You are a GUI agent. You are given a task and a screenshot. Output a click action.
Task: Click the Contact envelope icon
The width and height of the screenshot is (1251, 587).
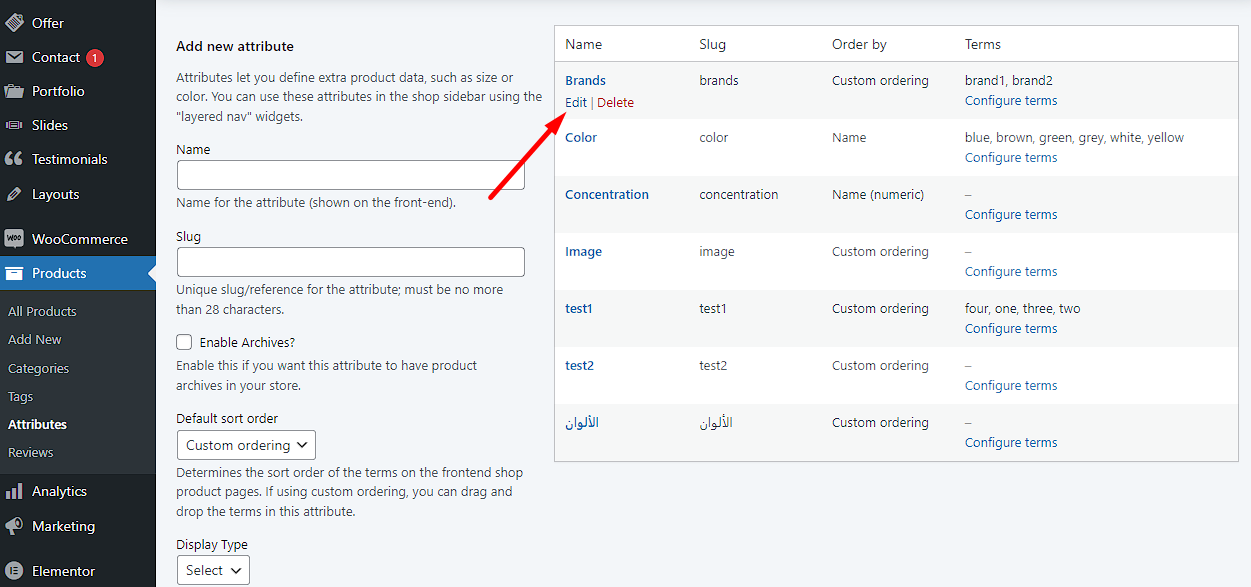[x=14, y=57]
